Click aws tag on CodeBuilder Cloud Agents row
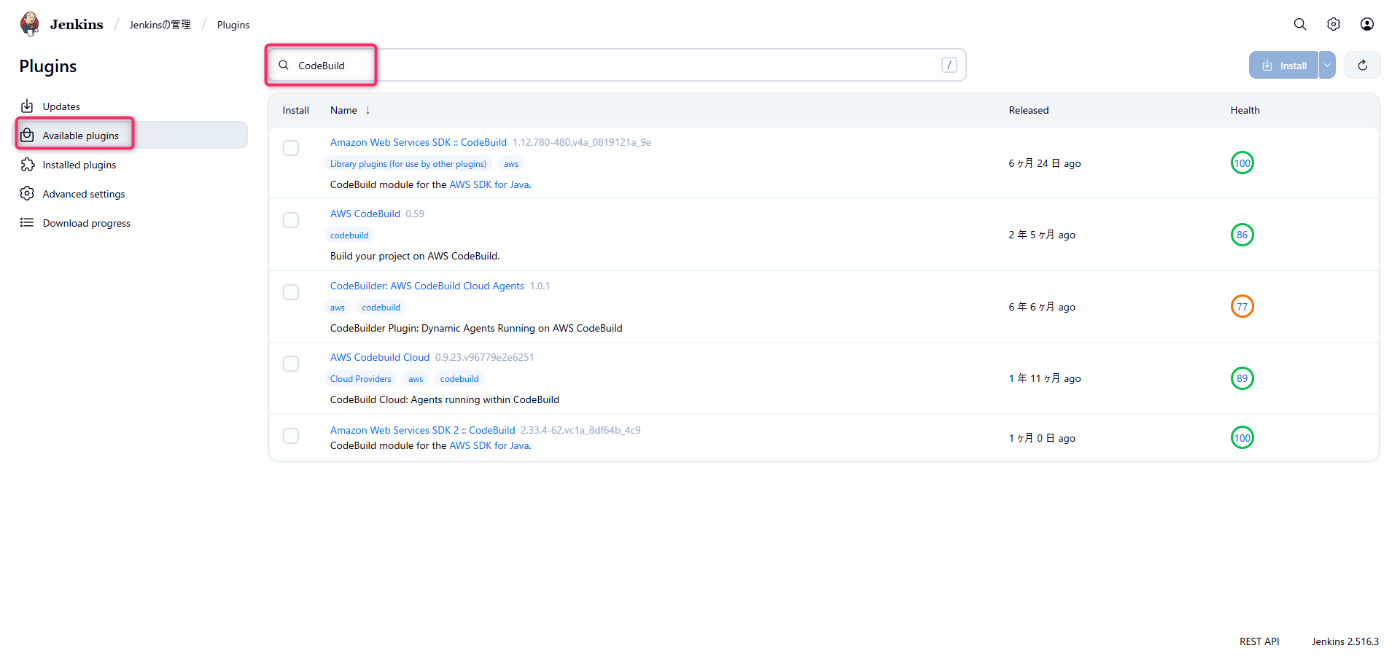Viewport: 1400px width, 664px height. point(338,307)
